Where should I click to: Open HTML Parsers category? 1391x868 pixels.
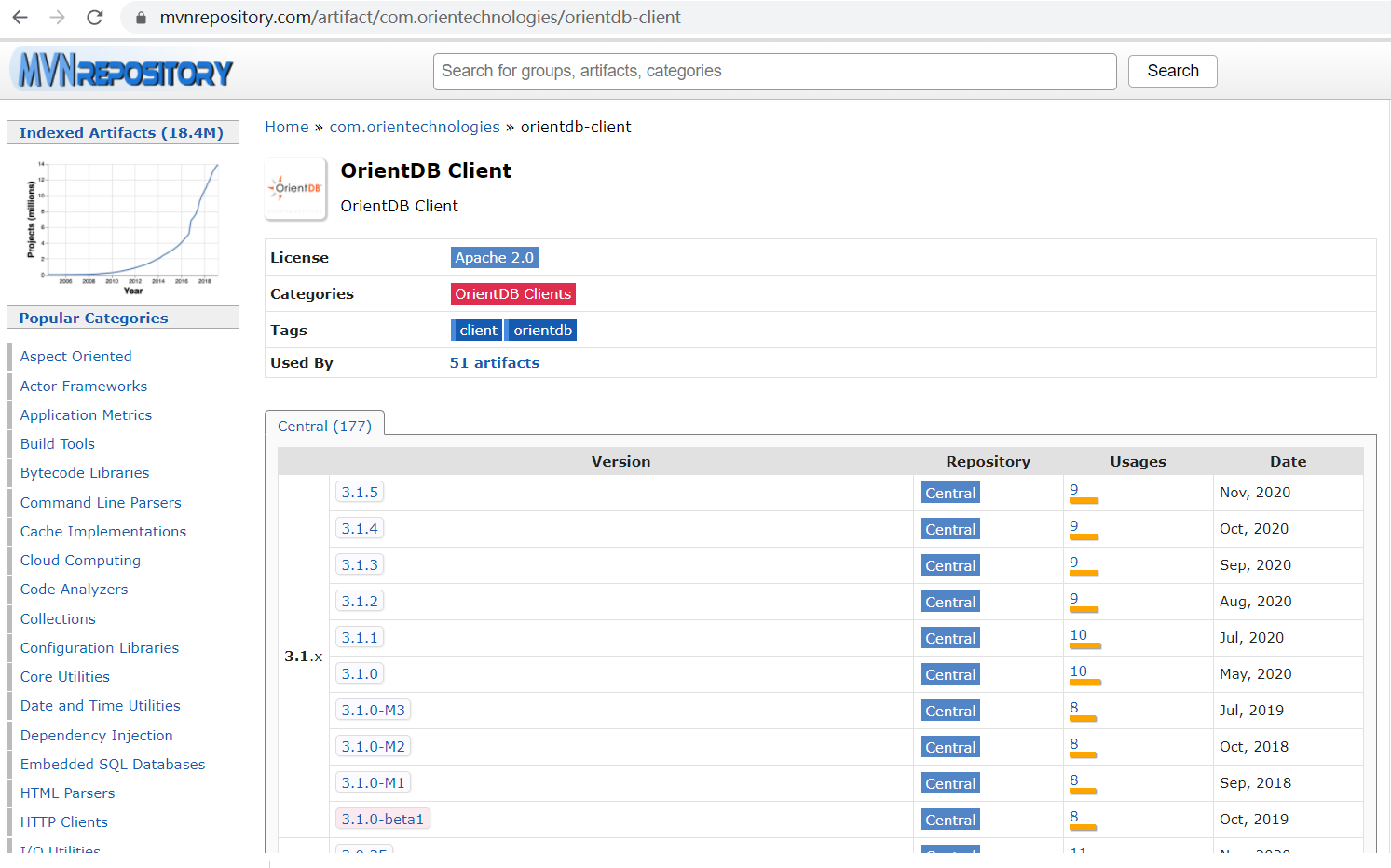click(x=68, y=793)
